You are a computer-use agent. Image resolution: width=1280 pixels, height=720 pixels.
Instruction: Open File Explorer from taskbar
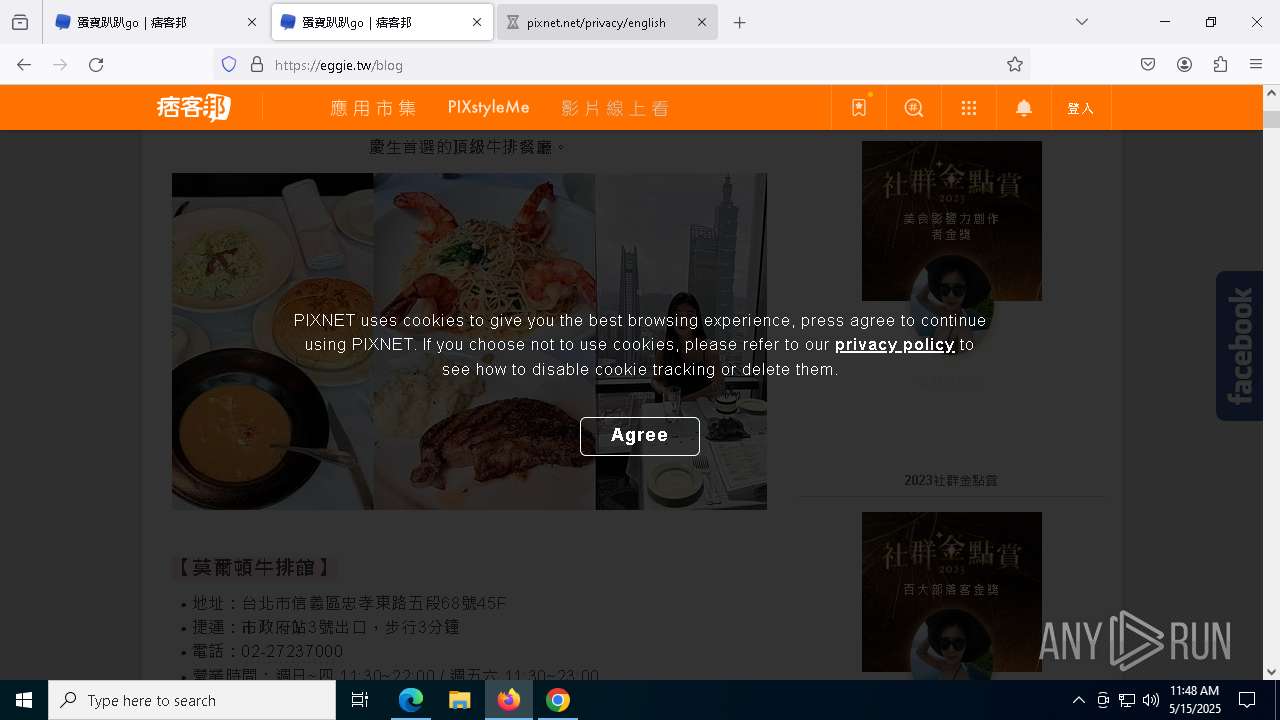459,700
